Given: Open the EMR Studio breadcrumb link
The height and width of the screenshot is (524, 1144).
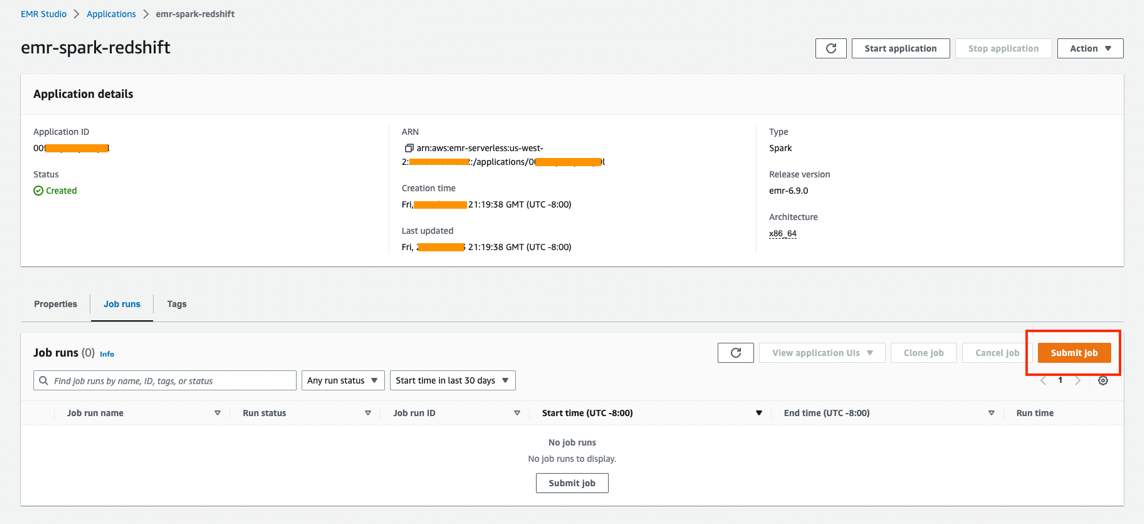Looking at the screenshot, I should click(45, 14).
